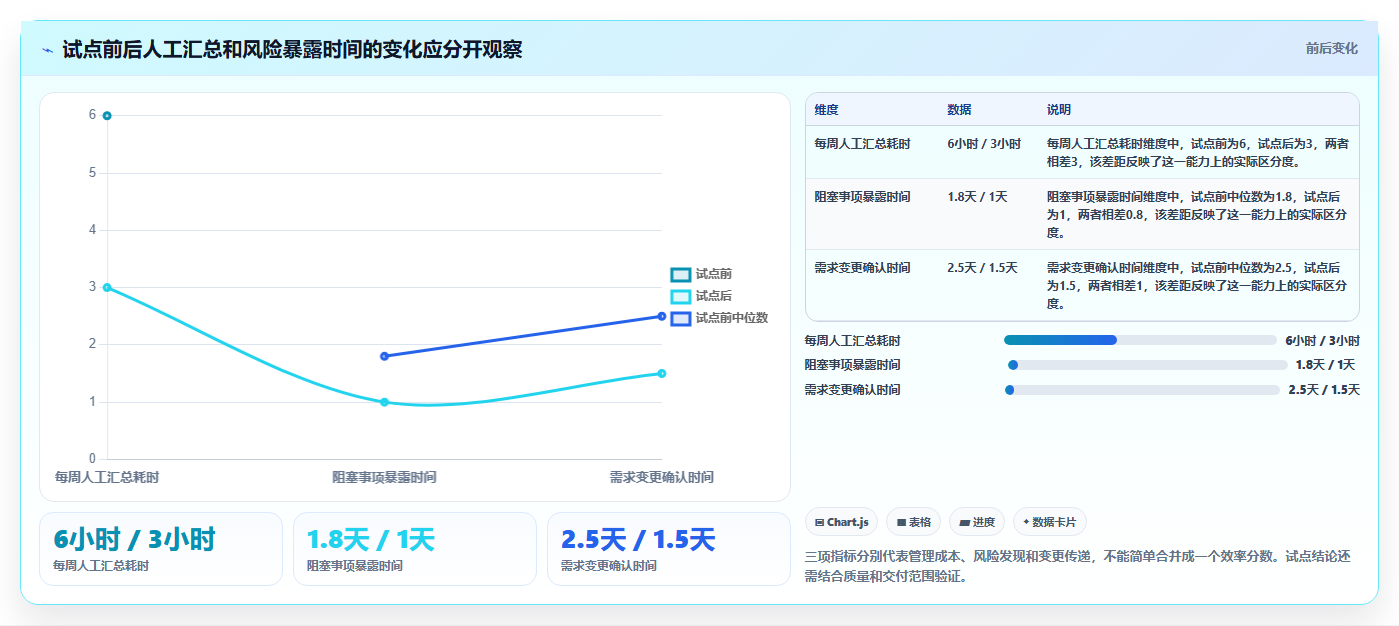Click the 表格 chip

coord(913,522)
